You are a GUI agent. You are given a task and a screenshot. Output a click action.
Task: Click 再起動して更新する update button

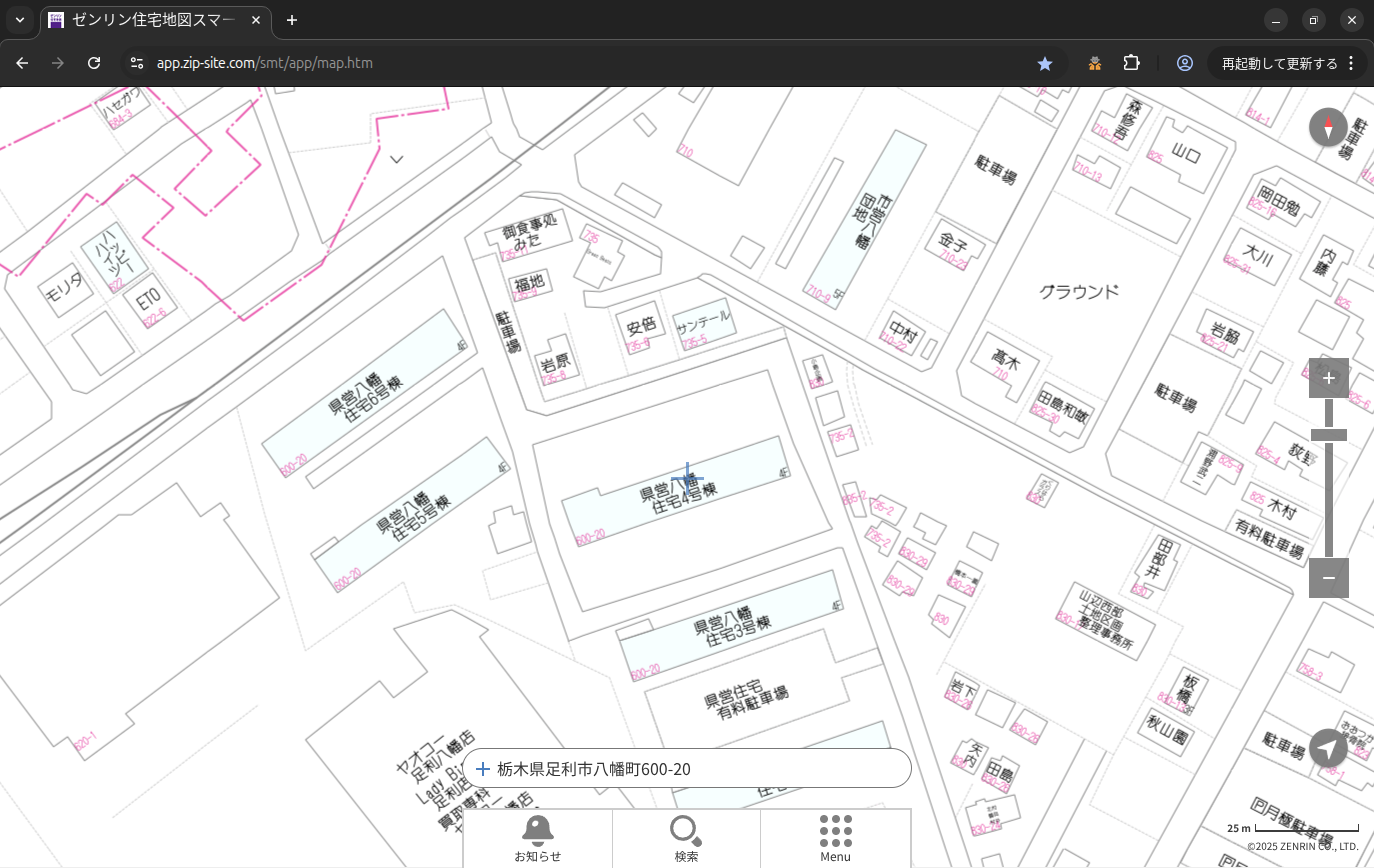pos(1279,63)
